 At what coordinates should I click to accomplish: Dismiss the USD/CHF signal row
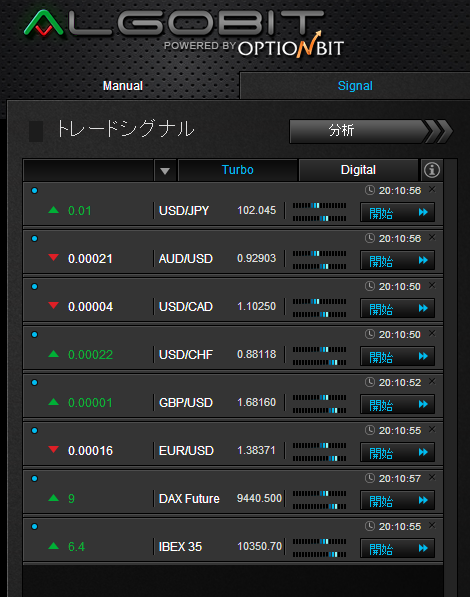(432, 333)
